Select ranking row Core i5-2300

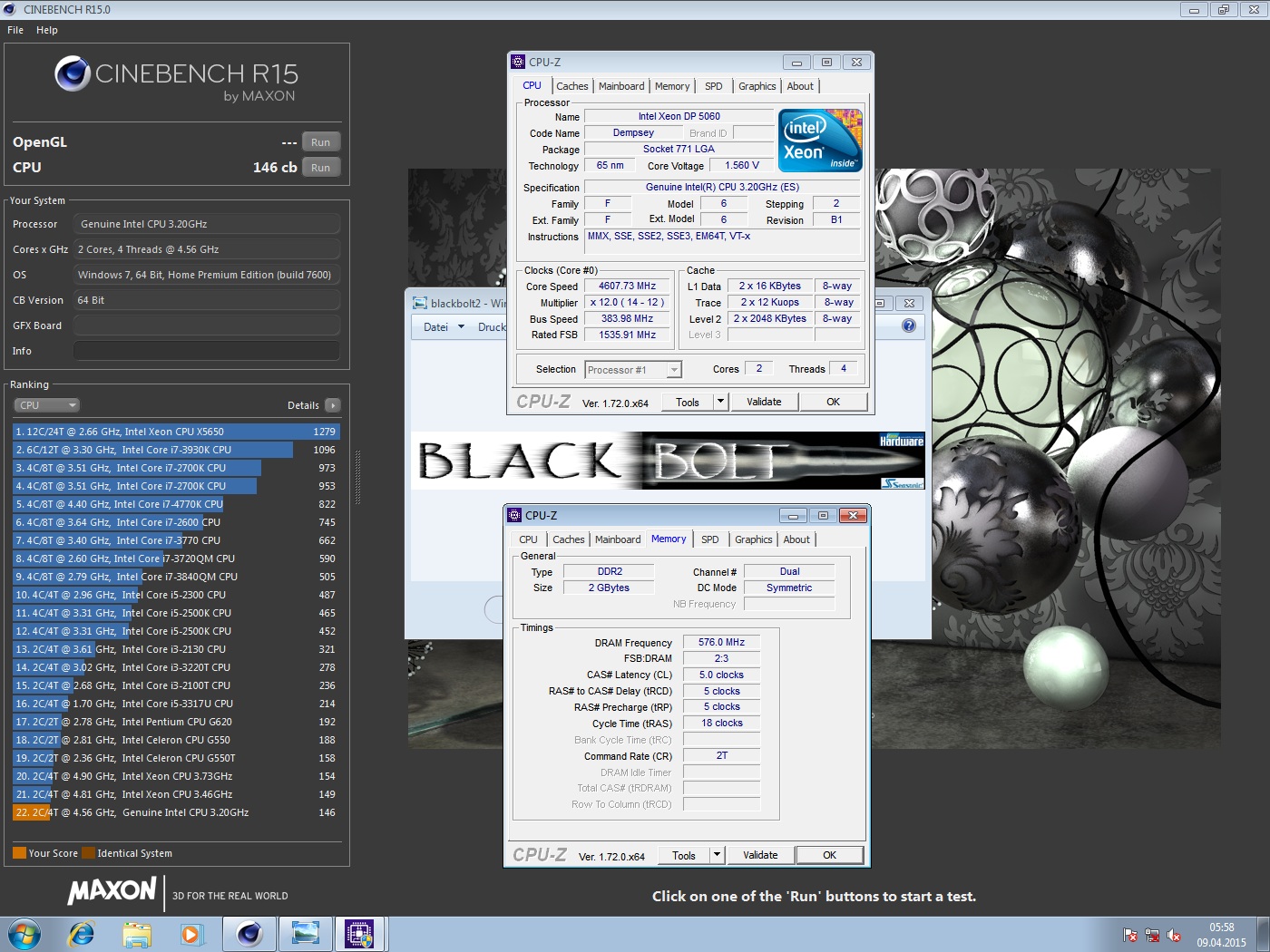176,595
